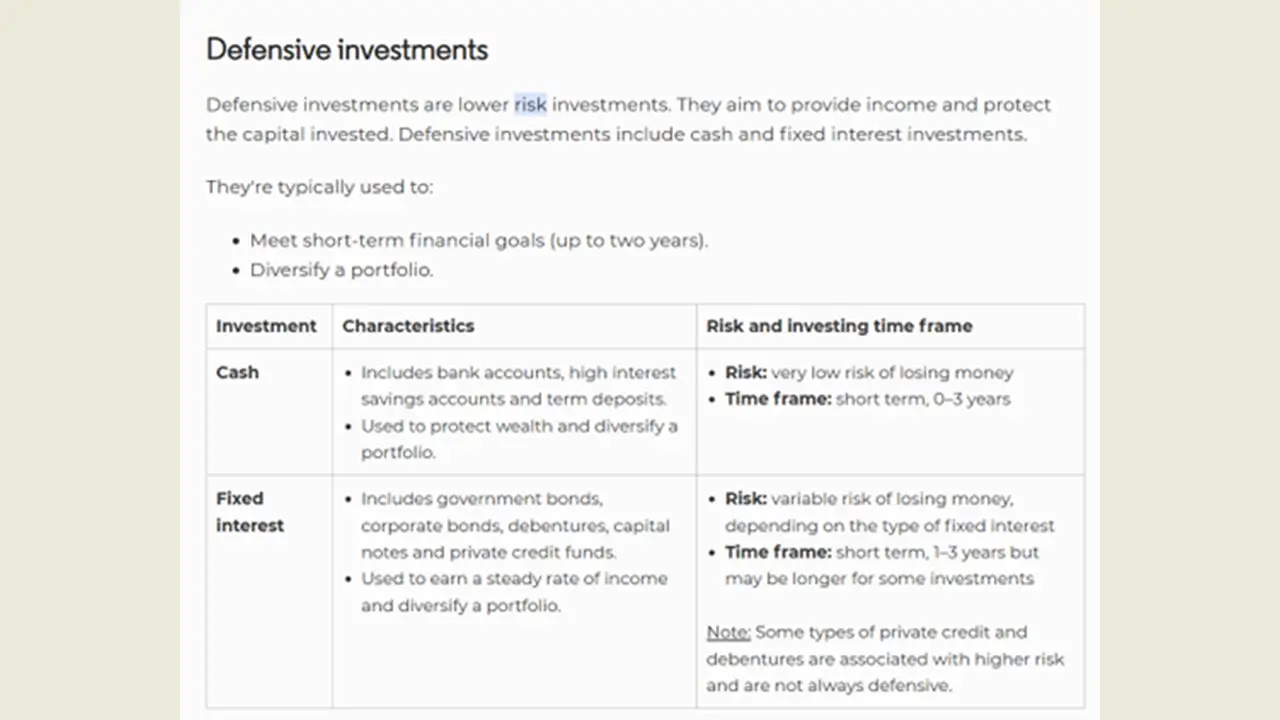Click the "are not always defensive" note line

[828, 686]
